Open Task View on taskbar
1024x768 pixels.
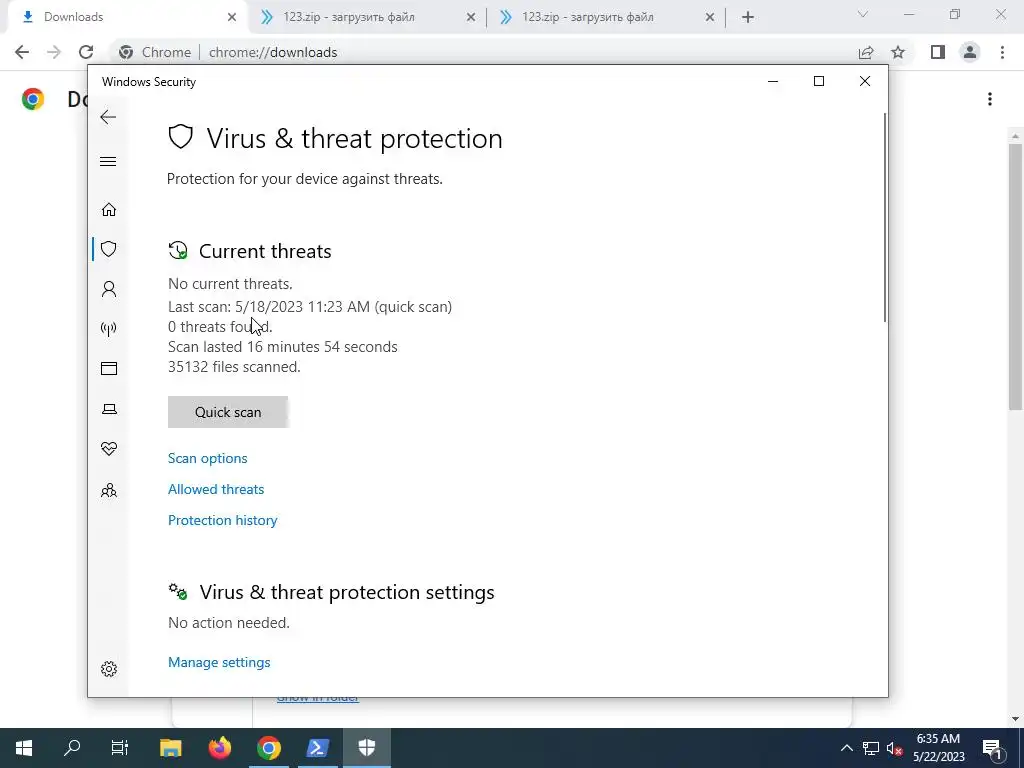pyautogui.click(x=120, y=748)
